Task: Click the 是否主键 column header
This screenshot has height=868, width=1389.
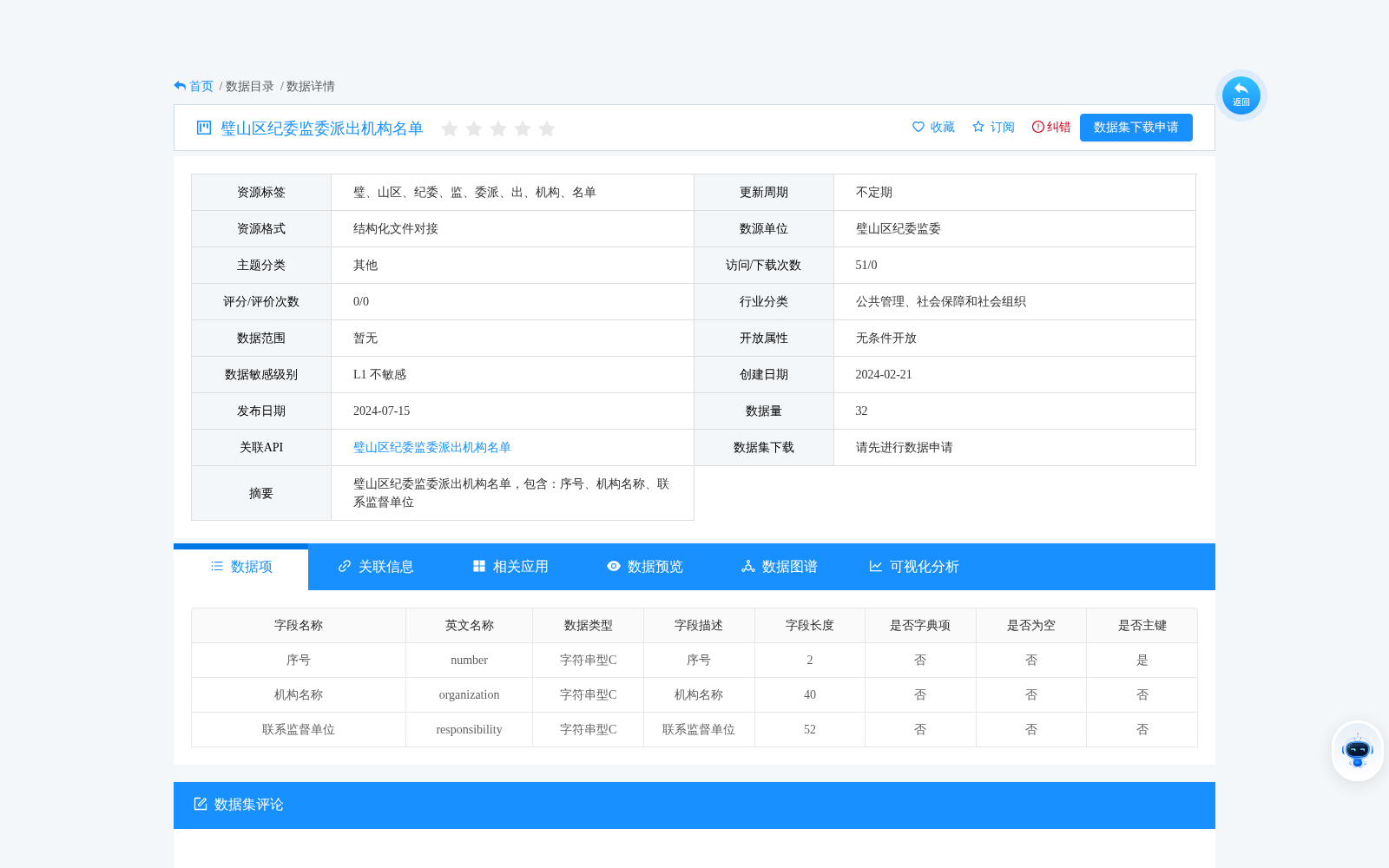Action: pos(1142,625)
